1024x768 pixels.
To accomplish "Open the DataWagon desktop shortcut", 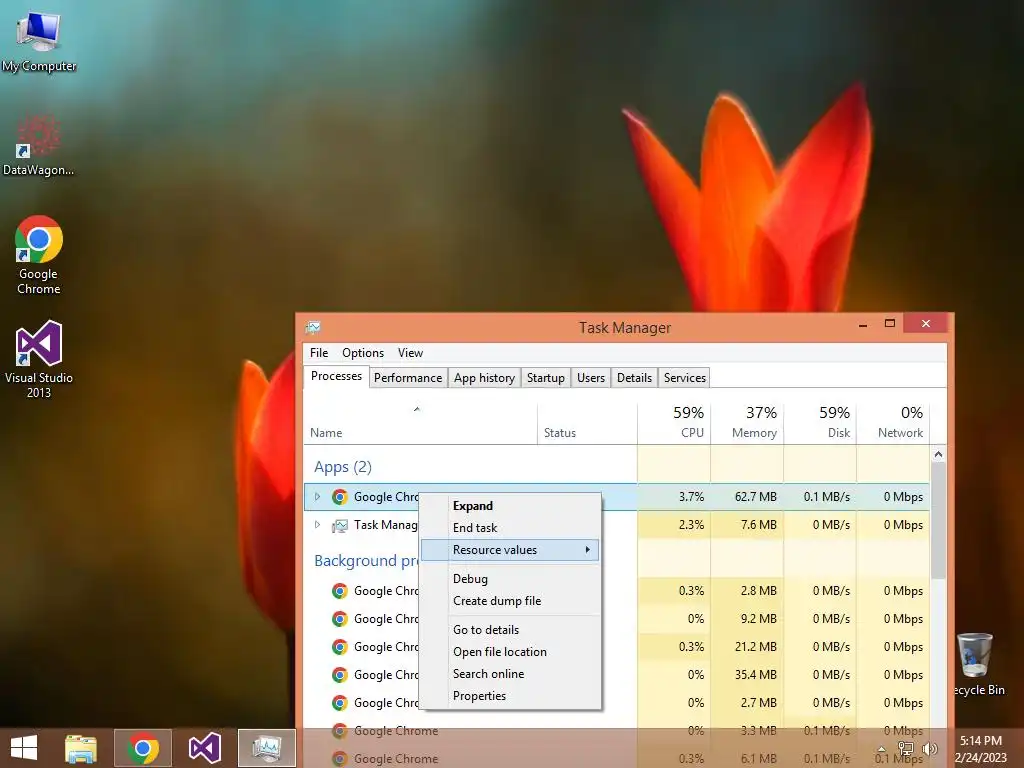I will tap(39, 145).
